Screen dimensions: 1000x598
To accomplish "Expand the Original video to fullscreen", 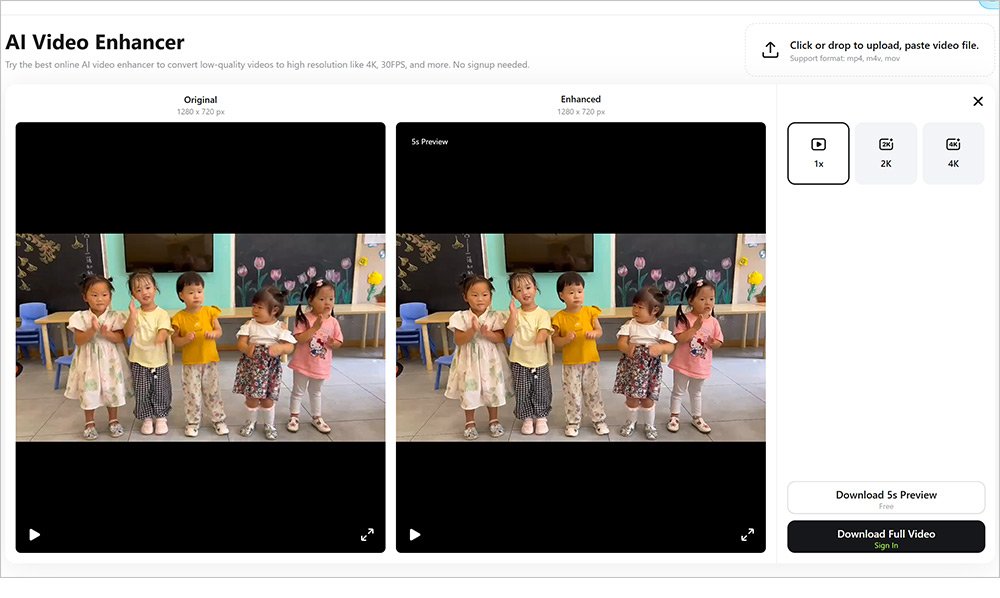I will (367, 534).
